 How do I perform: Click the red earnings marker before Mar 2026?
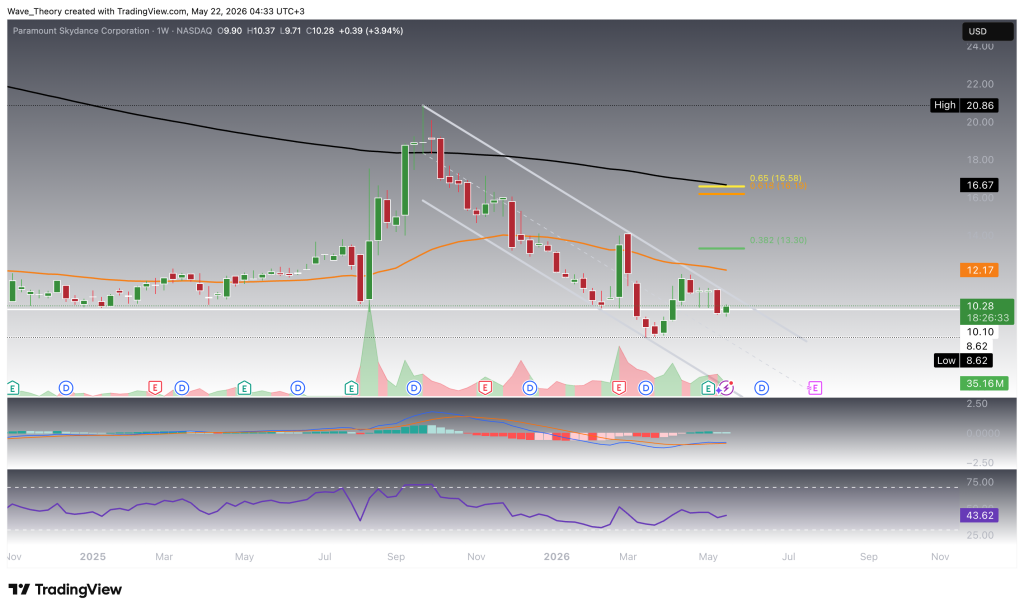pyautogui.click(x=618, y=388)
